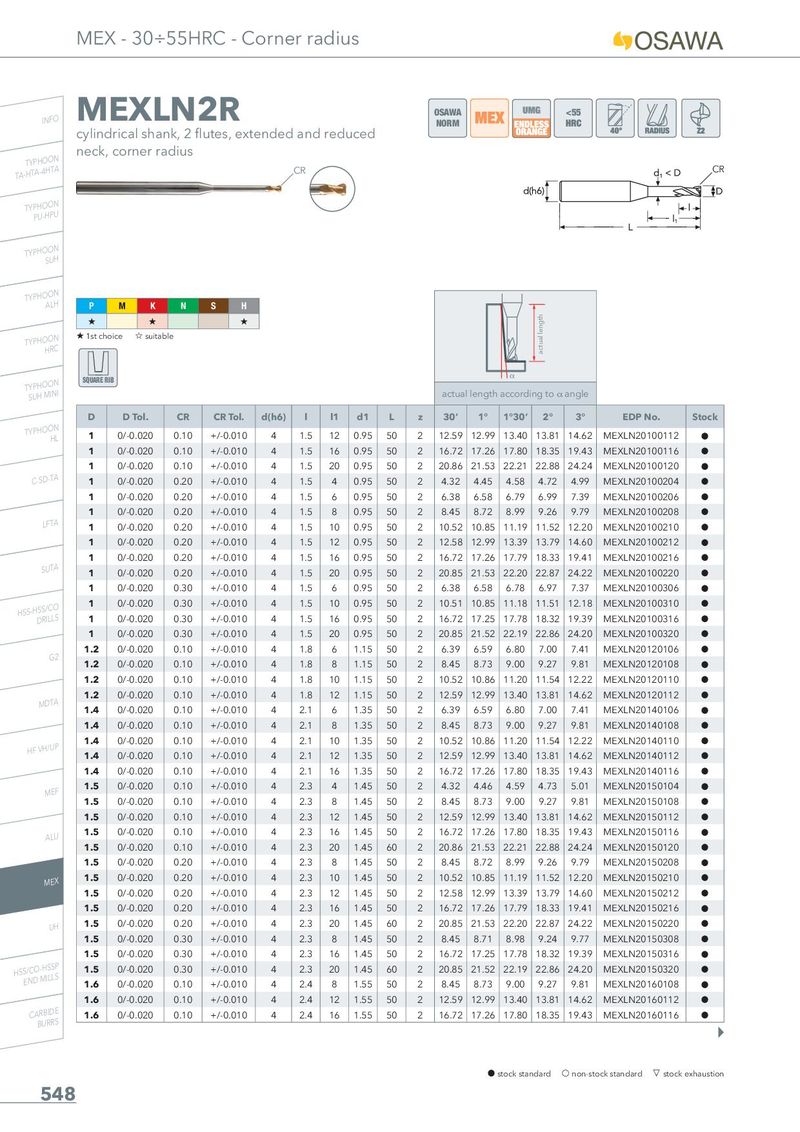The width and height of the screenshot is (800, 1132).
Task: Click the star under the P material
Action: click(x=92, y=321)
